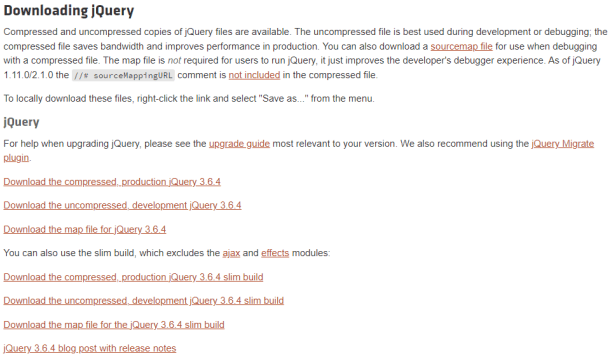The height and width of the screenshot is (361, 616).
Task: Download the compressed, production jQuery 3.6.4
Action: point(112,182)
